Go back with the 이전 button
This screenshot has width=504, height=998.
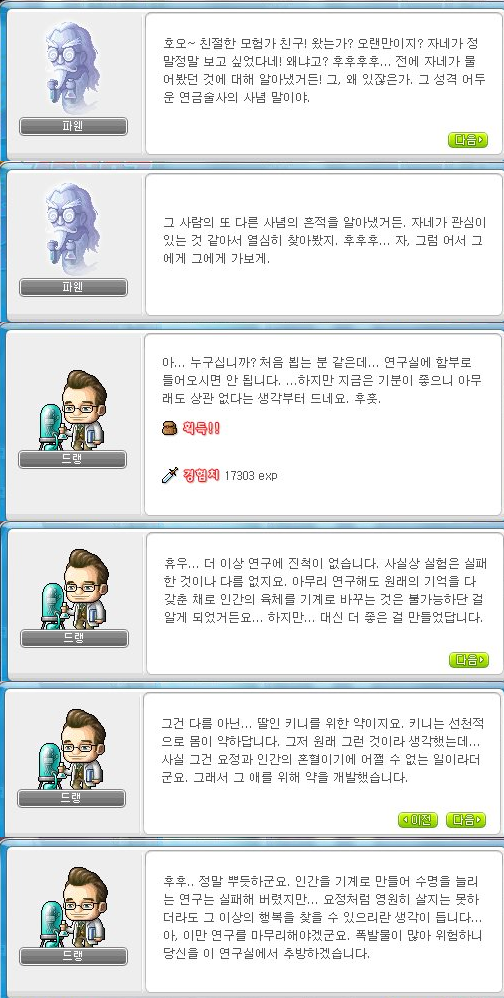tap(417, 820)
